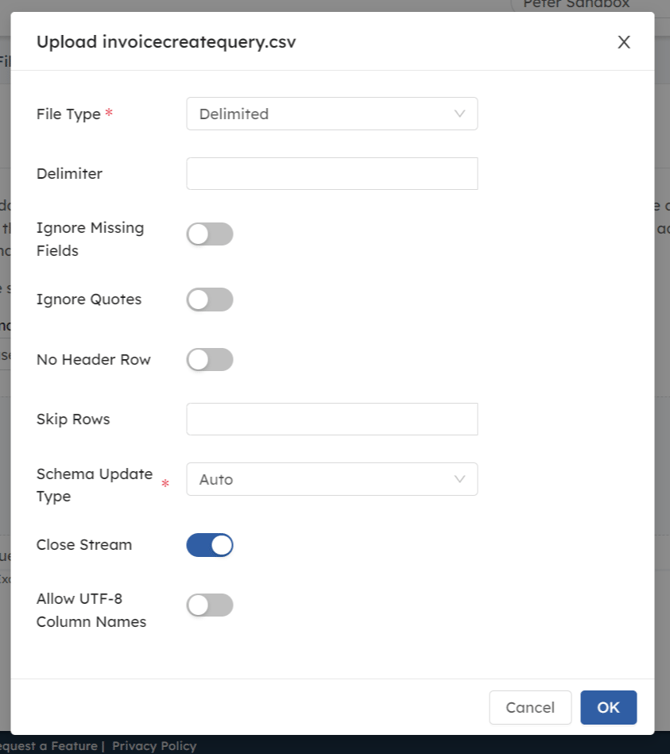Click into the Skip Rows input box
Screen dimensions: 670x754
[x=332, y=419]
